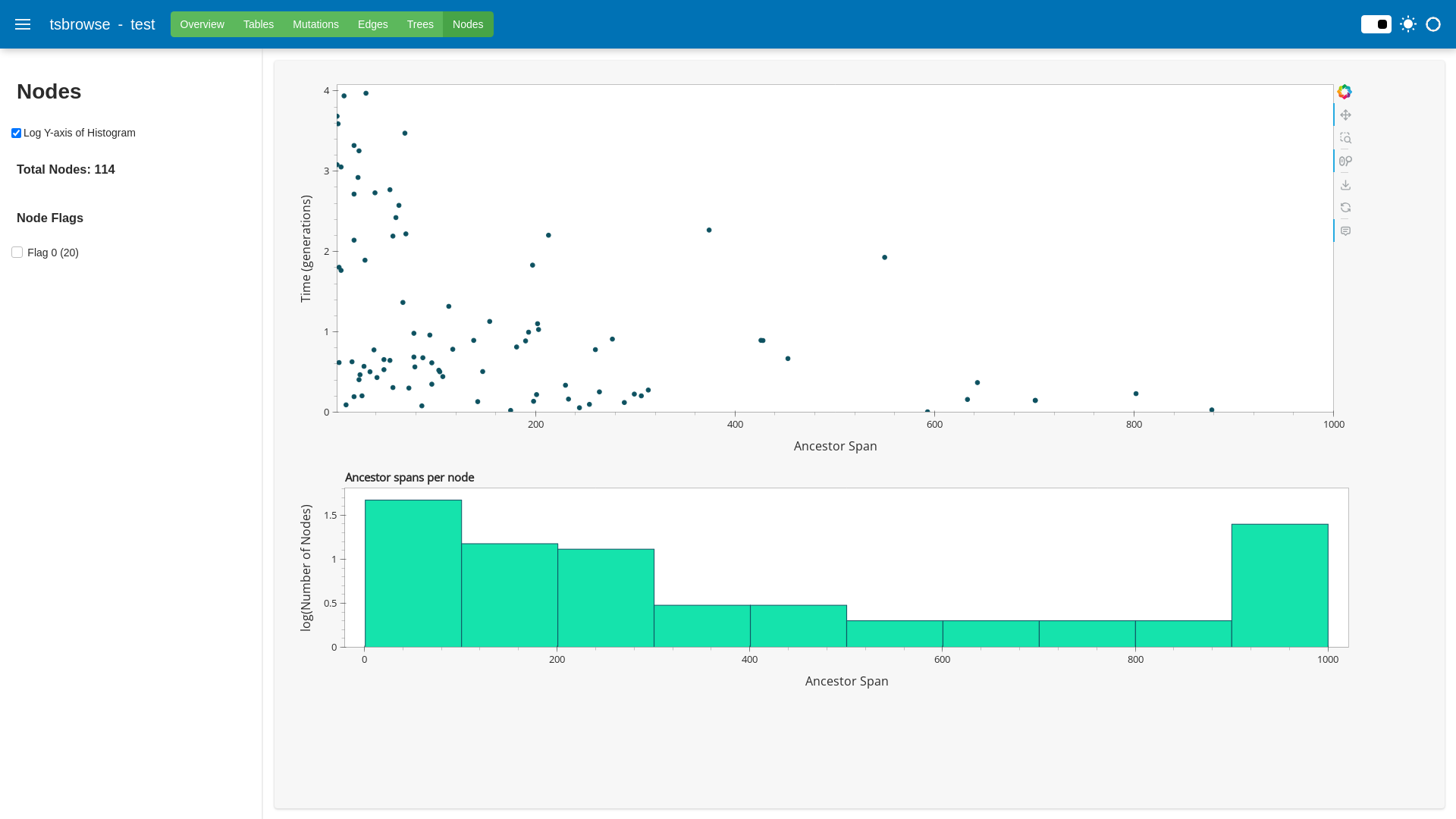1456x819 pixels.
Task: Click the reset/home view icon
Action: point(1345,208)
